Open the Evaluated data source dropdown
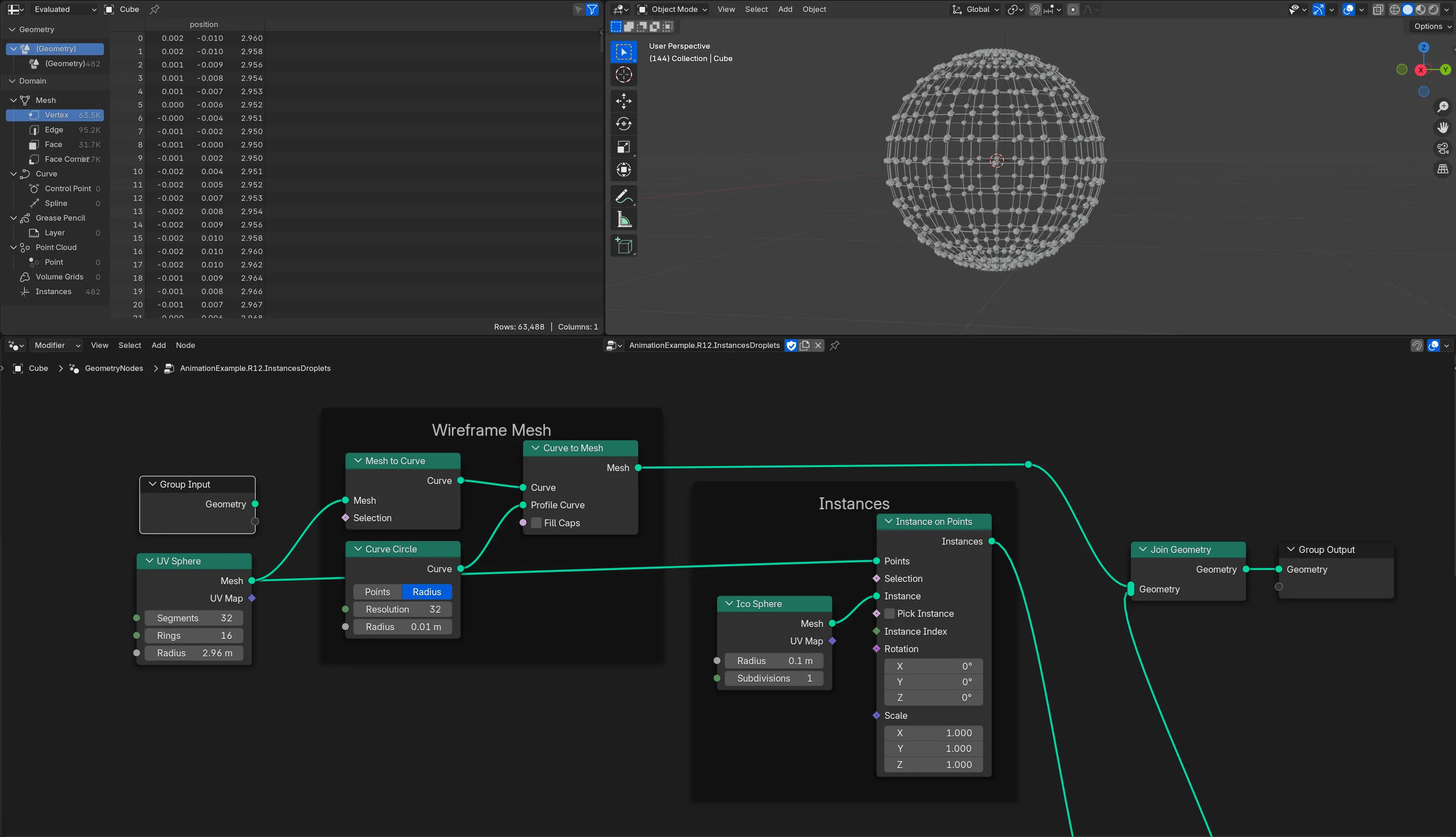Image resolution: width=1456 pixels, height=837 pixels. click(63, 9)
